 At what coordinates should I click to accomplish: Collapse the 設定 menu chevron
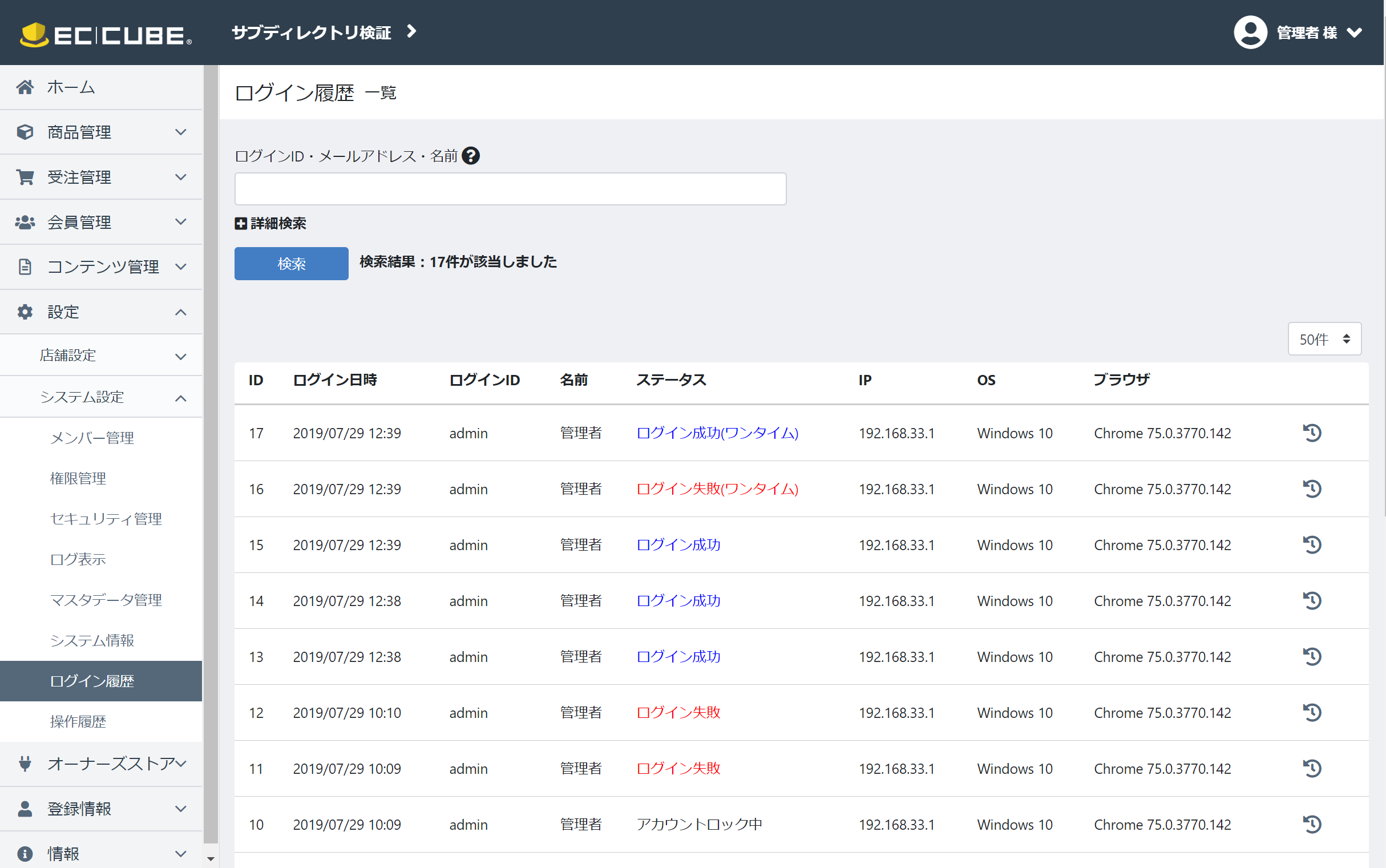click(181, 312)
